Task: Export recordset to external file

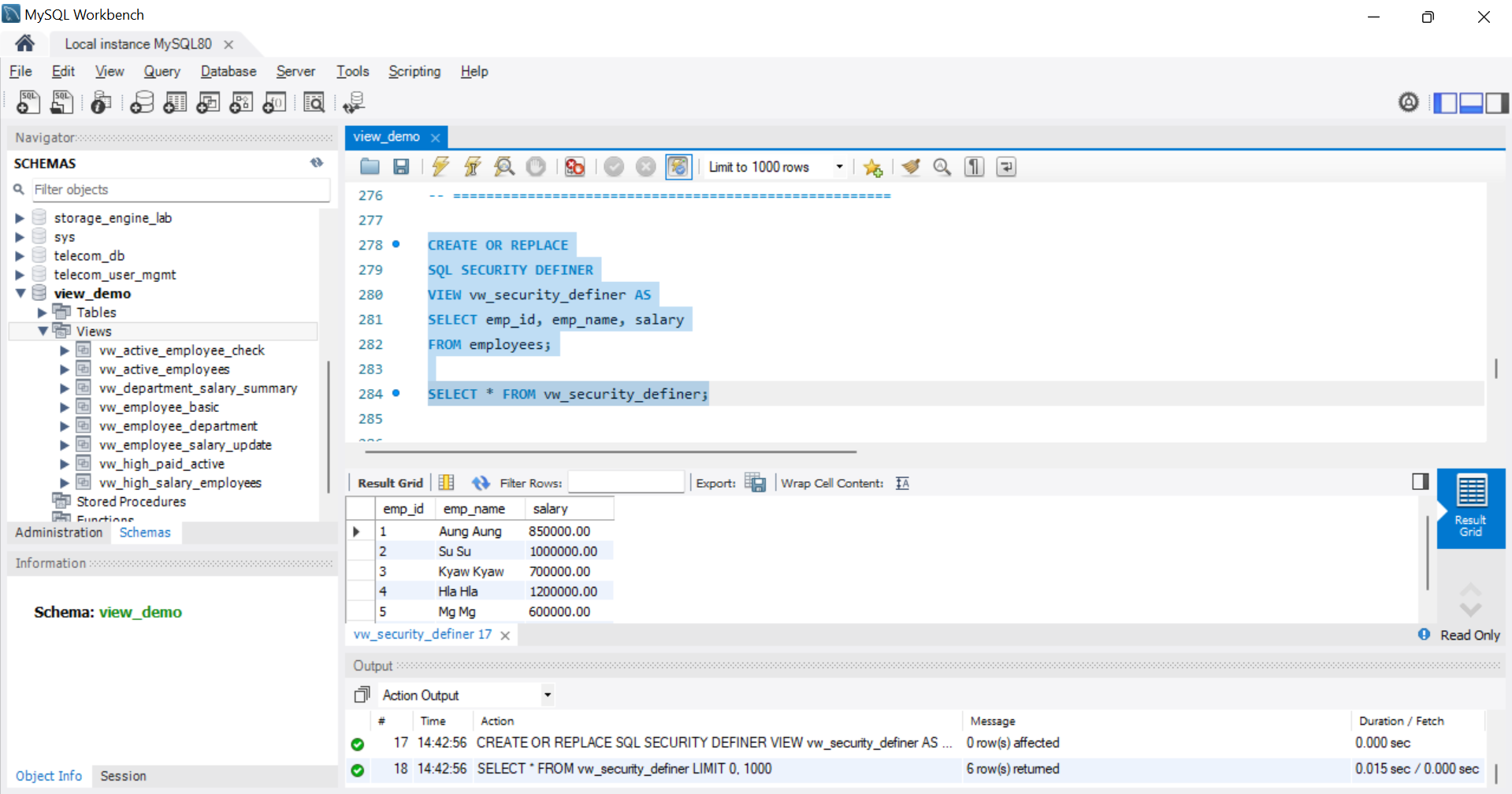Action: (x=756, y=483)
